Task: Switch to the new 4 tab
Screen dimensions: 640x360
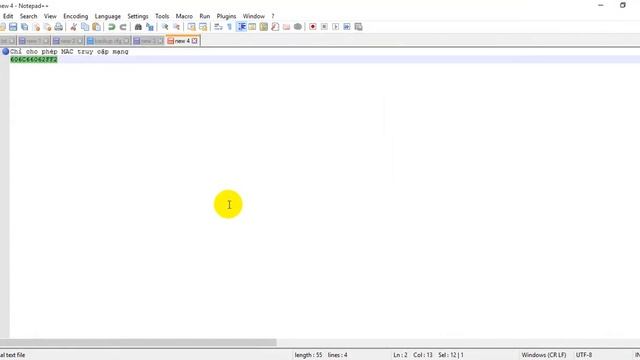Action: tap(182, 41)
